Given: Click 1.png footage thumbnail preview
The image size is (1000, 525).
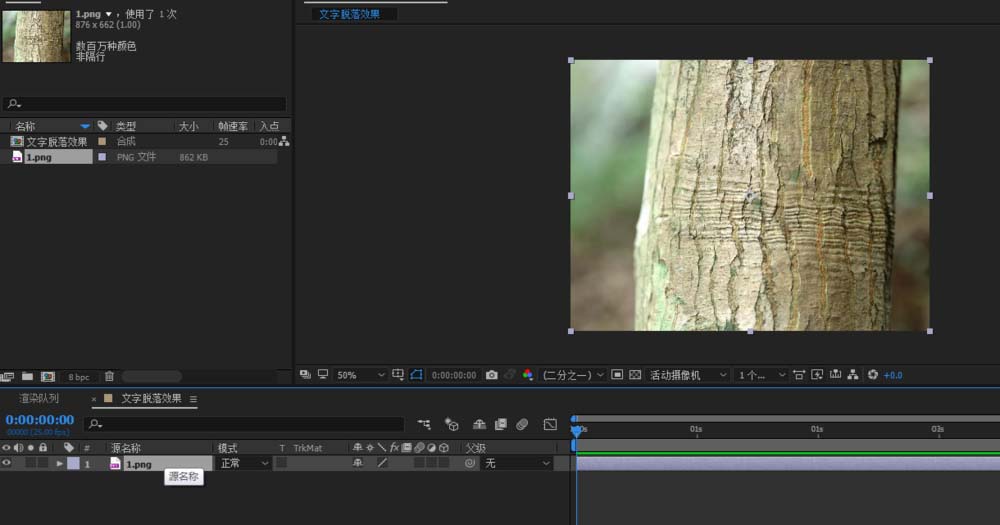Looking at the screenshot, I should (36, 36).
